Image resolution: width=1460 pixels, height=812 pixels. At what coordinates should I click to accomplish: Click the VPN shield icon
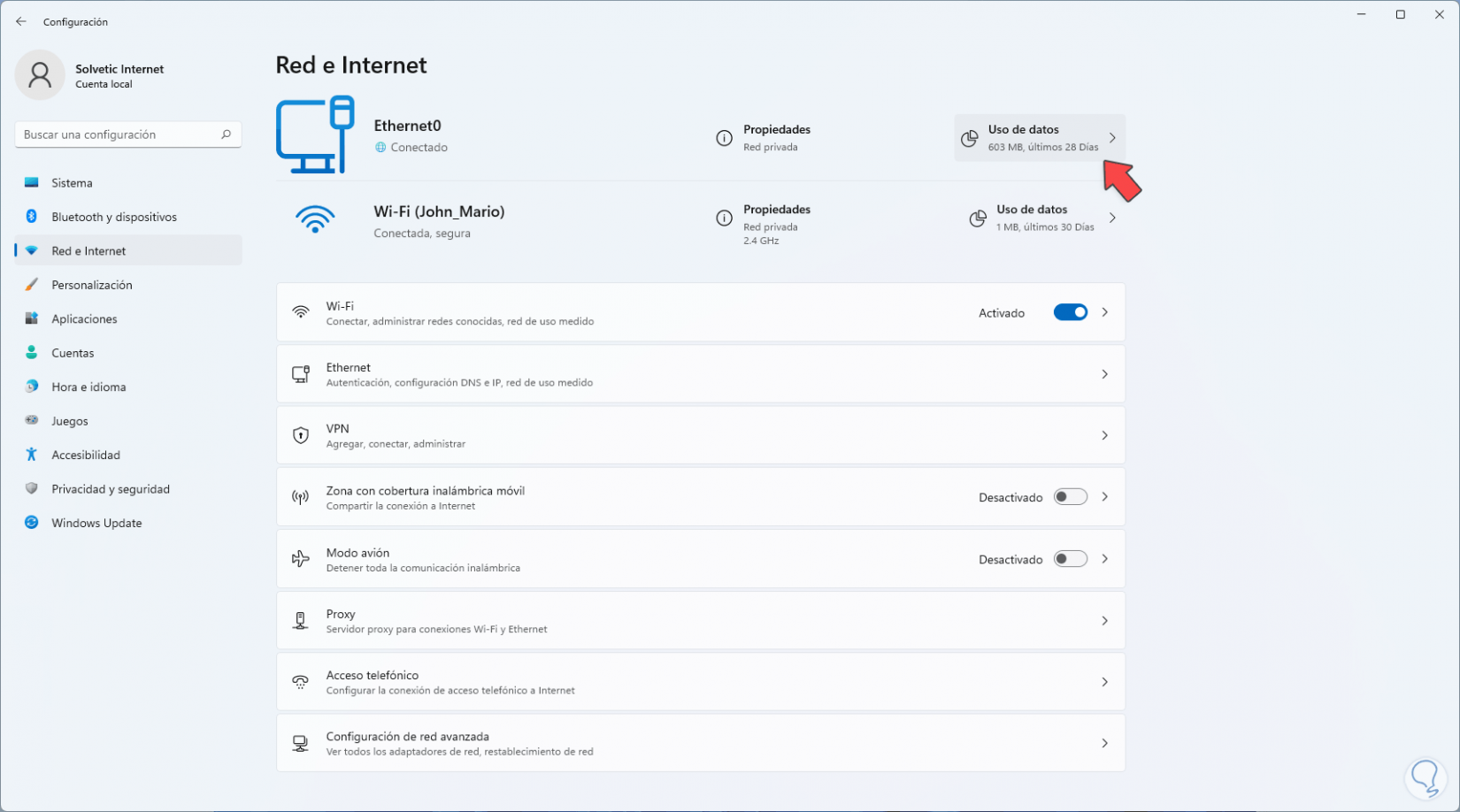[301, 435]
